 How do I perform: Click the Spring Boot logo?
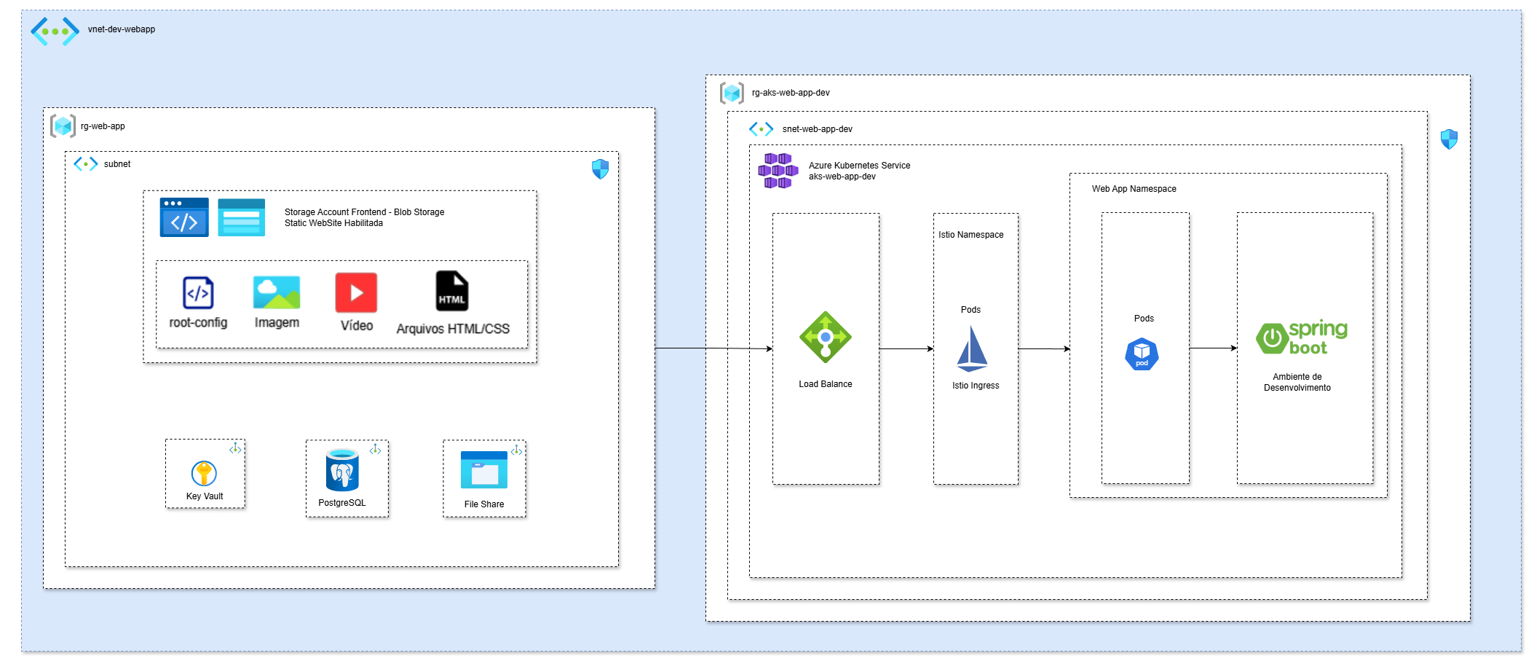[x=1302, y=338]
